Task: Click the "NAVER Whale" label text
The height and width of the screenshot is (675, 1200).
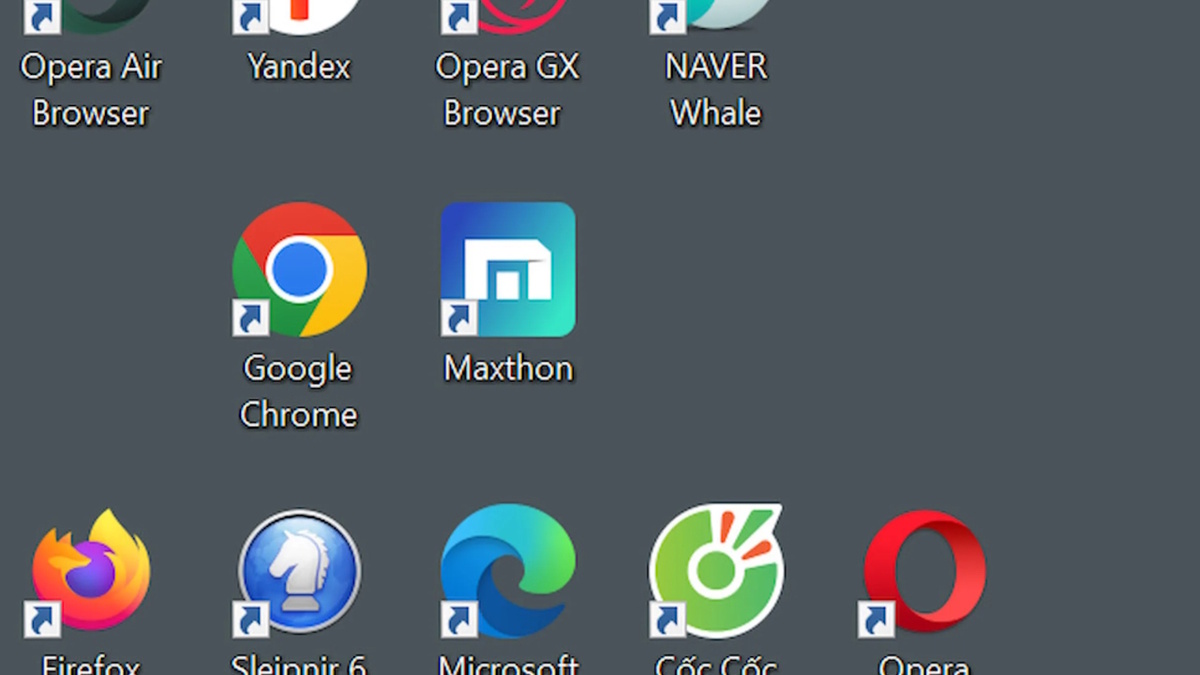Action: click(716, 90)
